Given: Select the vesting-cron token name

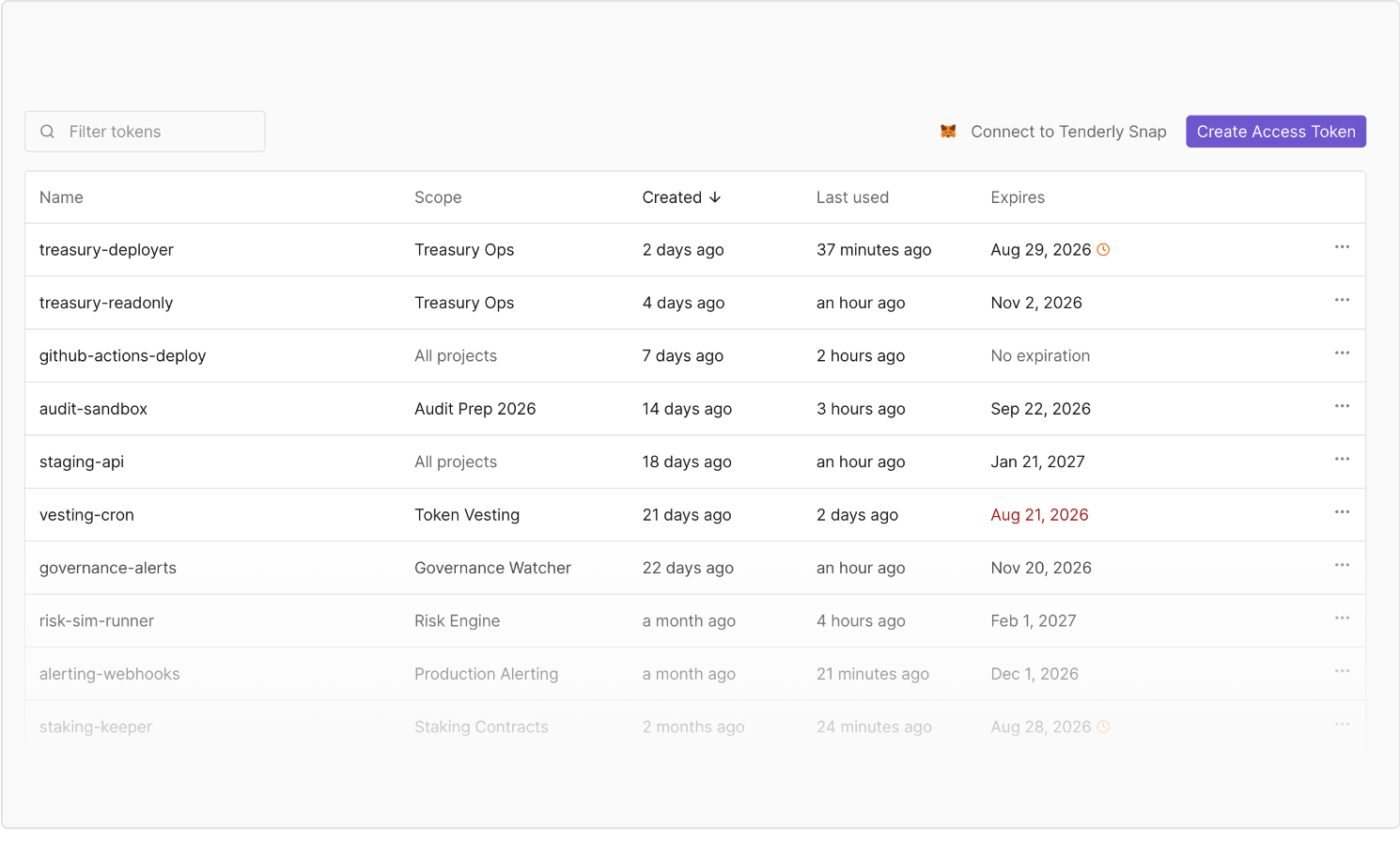Looking at the screenshot, I should (86, 515).
